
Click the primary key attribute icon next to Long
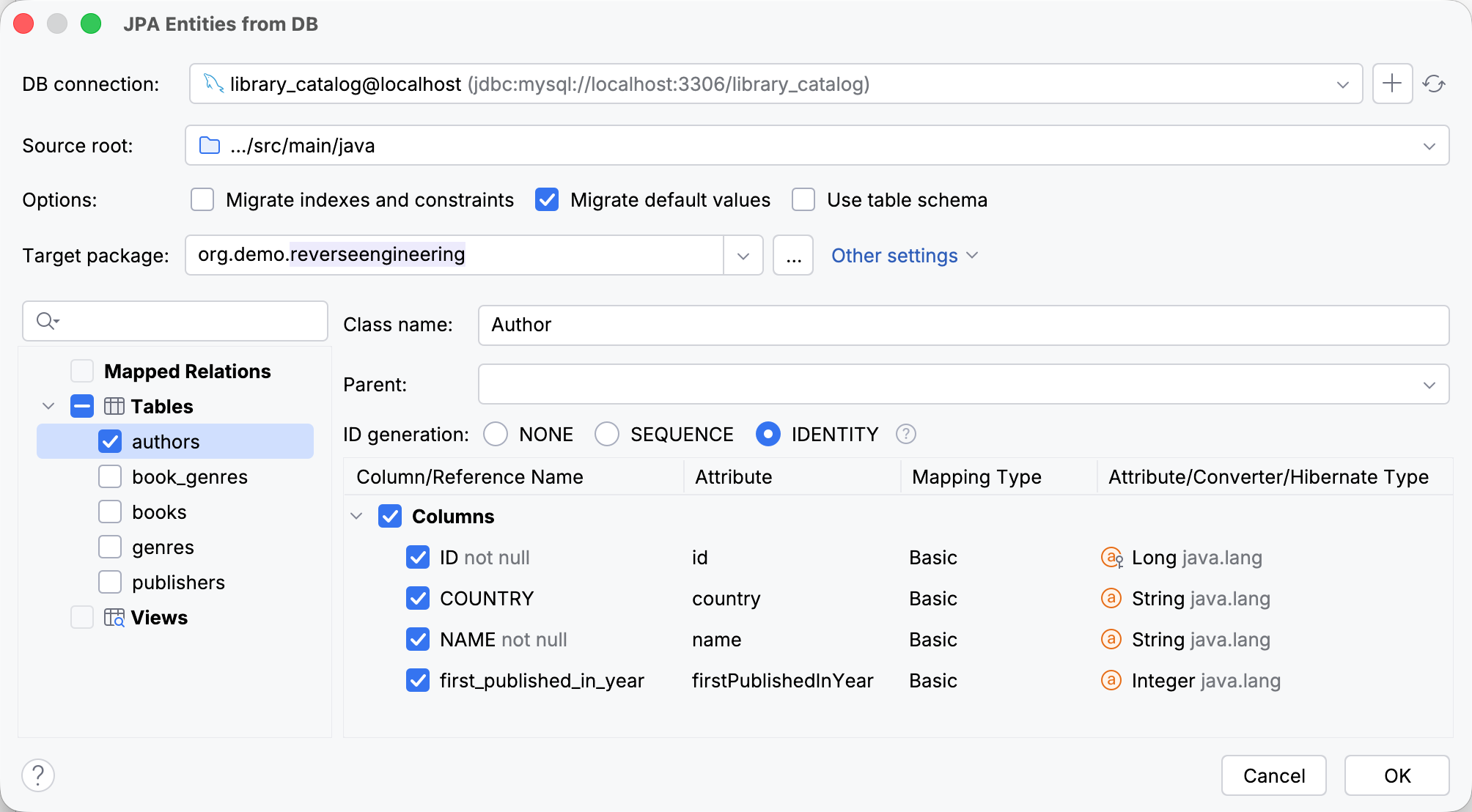tap(1112, 558)
